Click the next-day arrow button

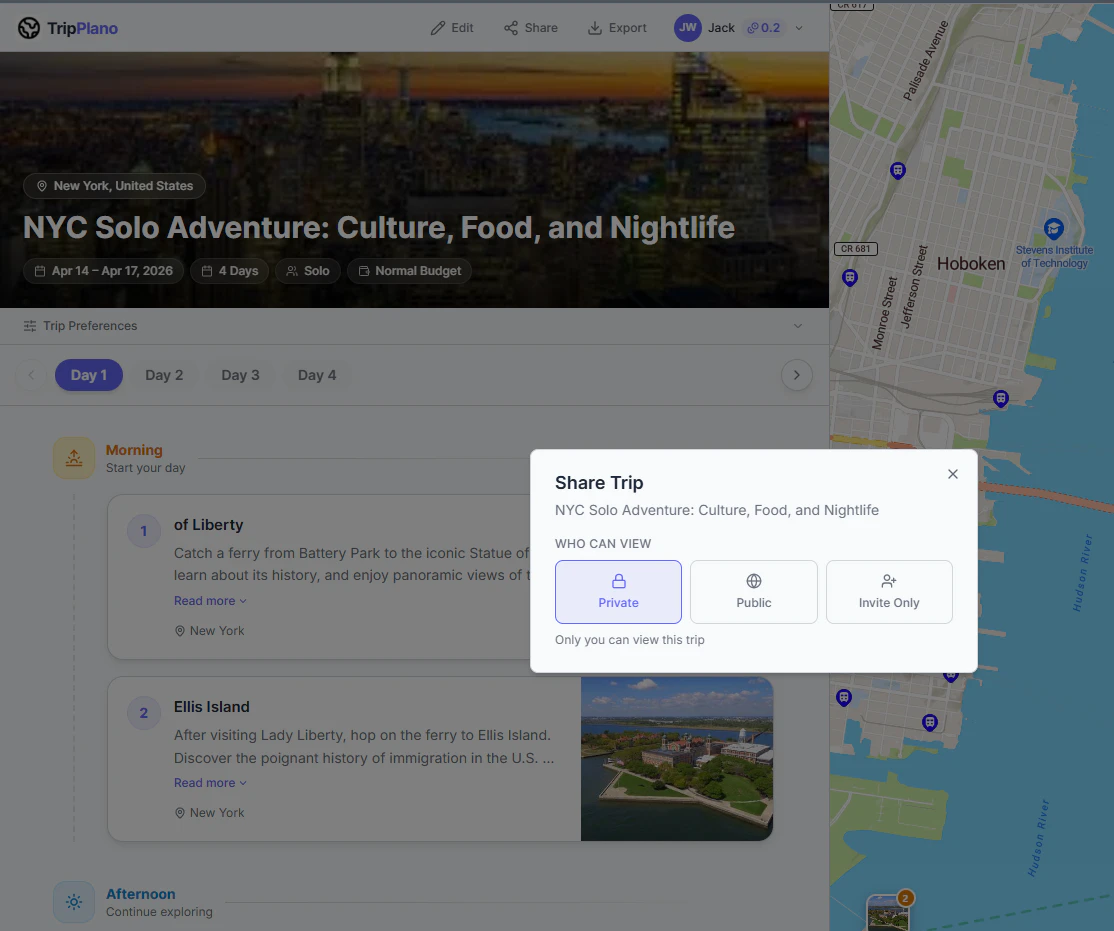[796, 374]
